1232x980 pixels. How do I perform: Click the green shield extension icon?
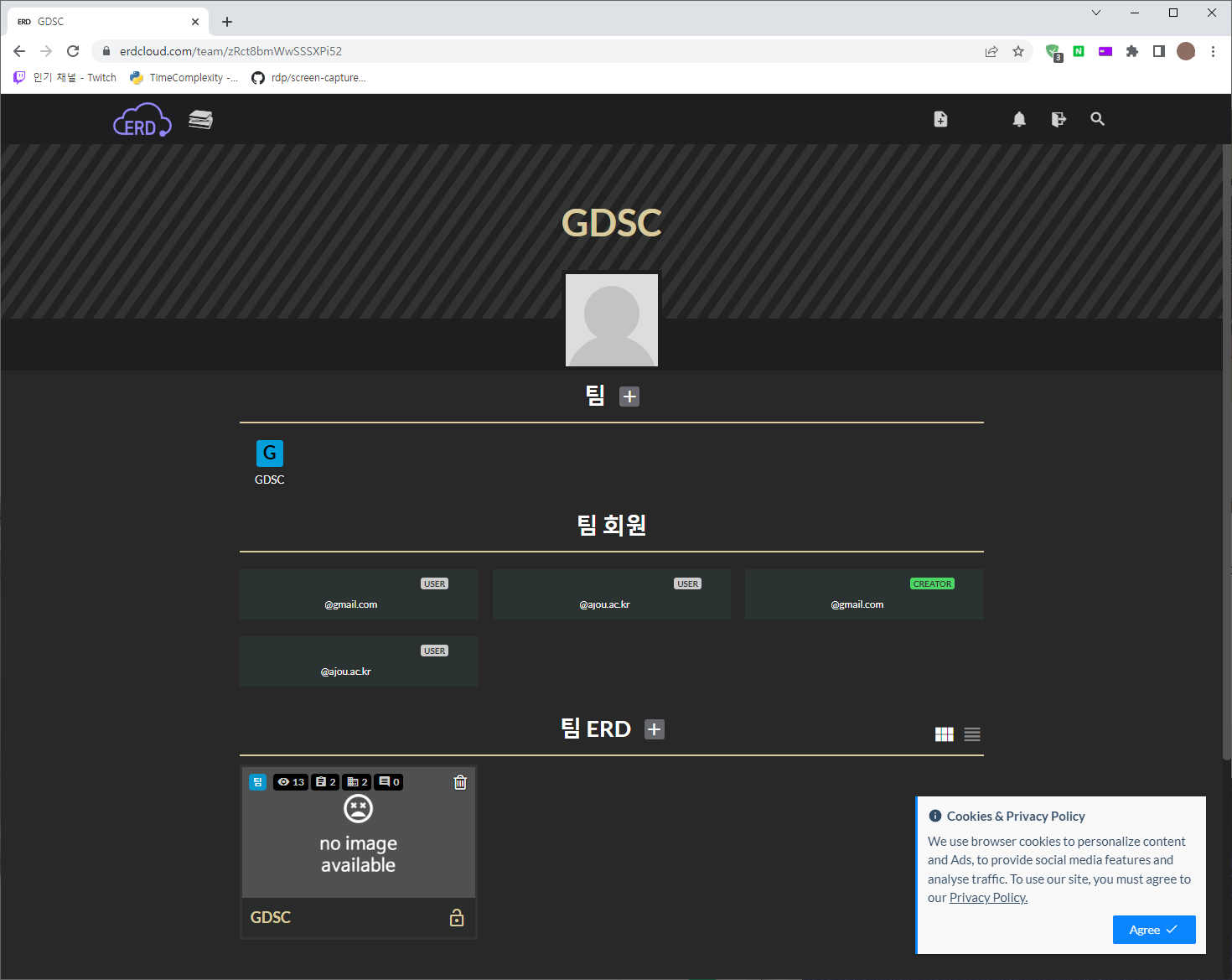(1053, 53)
